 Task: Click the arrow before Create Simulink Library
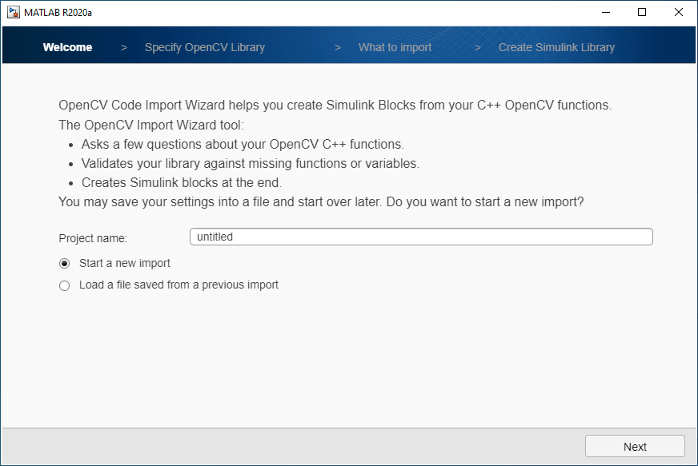click(478, 47)
